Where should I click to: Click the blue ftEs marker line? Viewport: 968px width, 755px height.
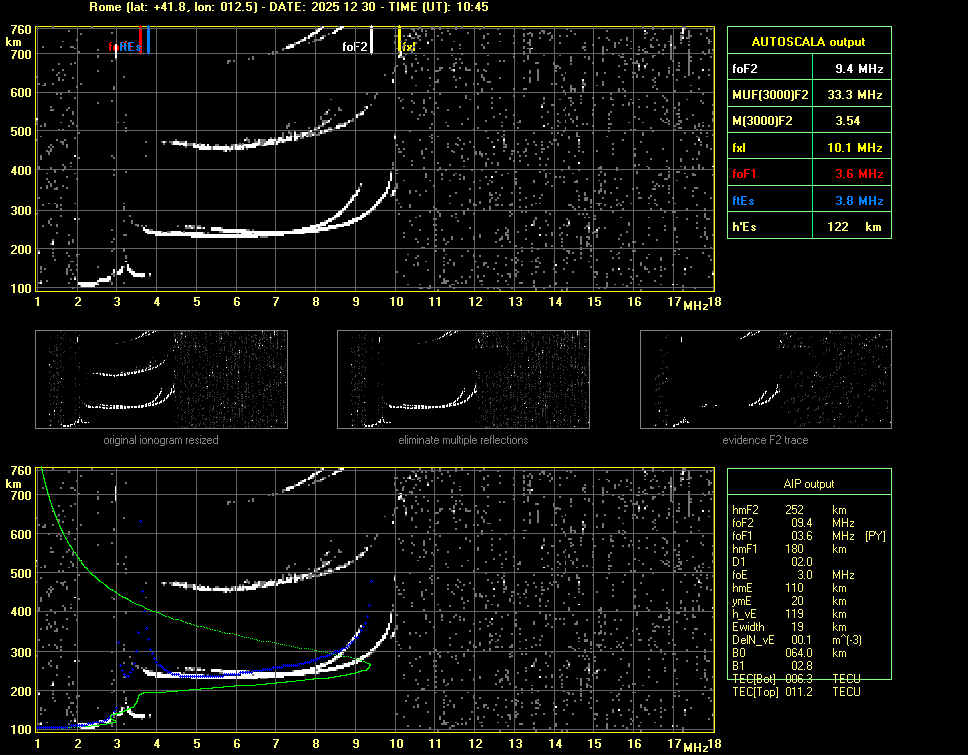click(148, 40)
